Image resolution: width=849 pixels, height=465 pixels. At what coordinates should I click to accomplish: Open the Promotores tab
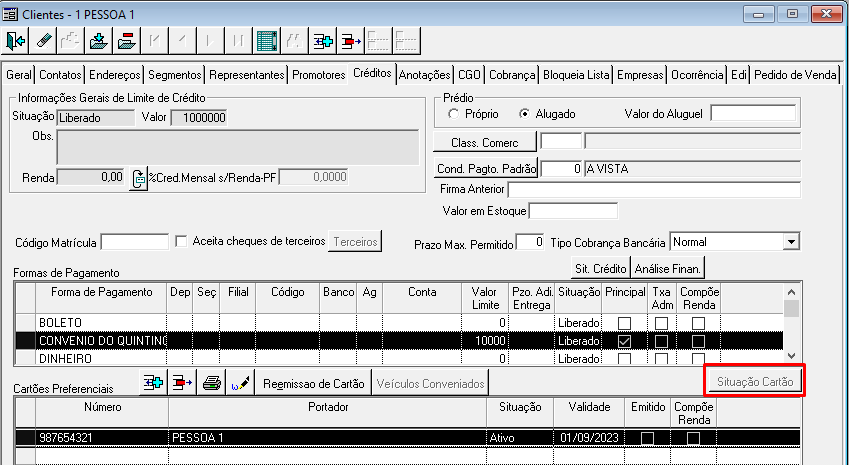(318, 75)
